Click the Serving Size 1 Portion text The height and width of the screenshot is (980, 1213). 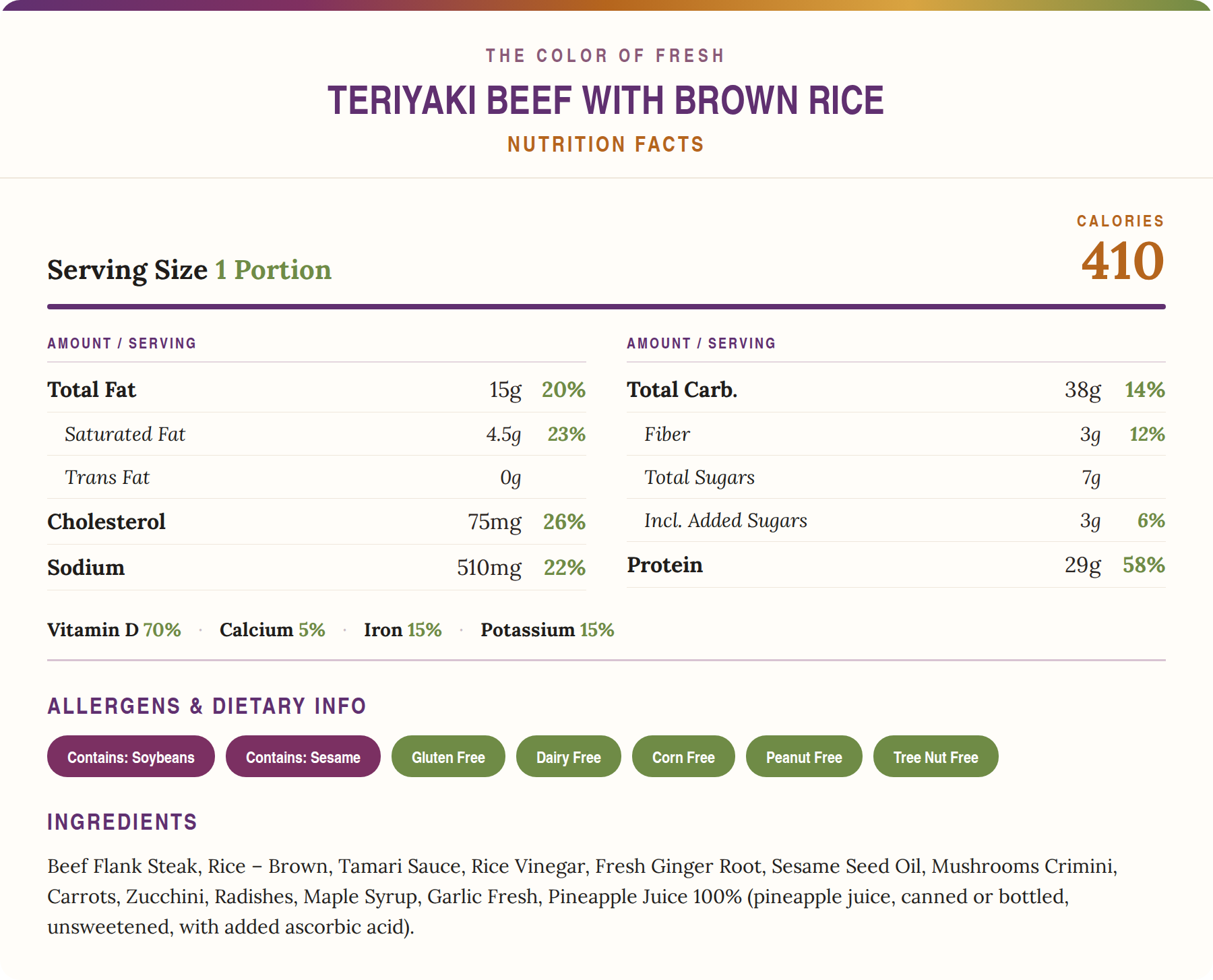189,270
